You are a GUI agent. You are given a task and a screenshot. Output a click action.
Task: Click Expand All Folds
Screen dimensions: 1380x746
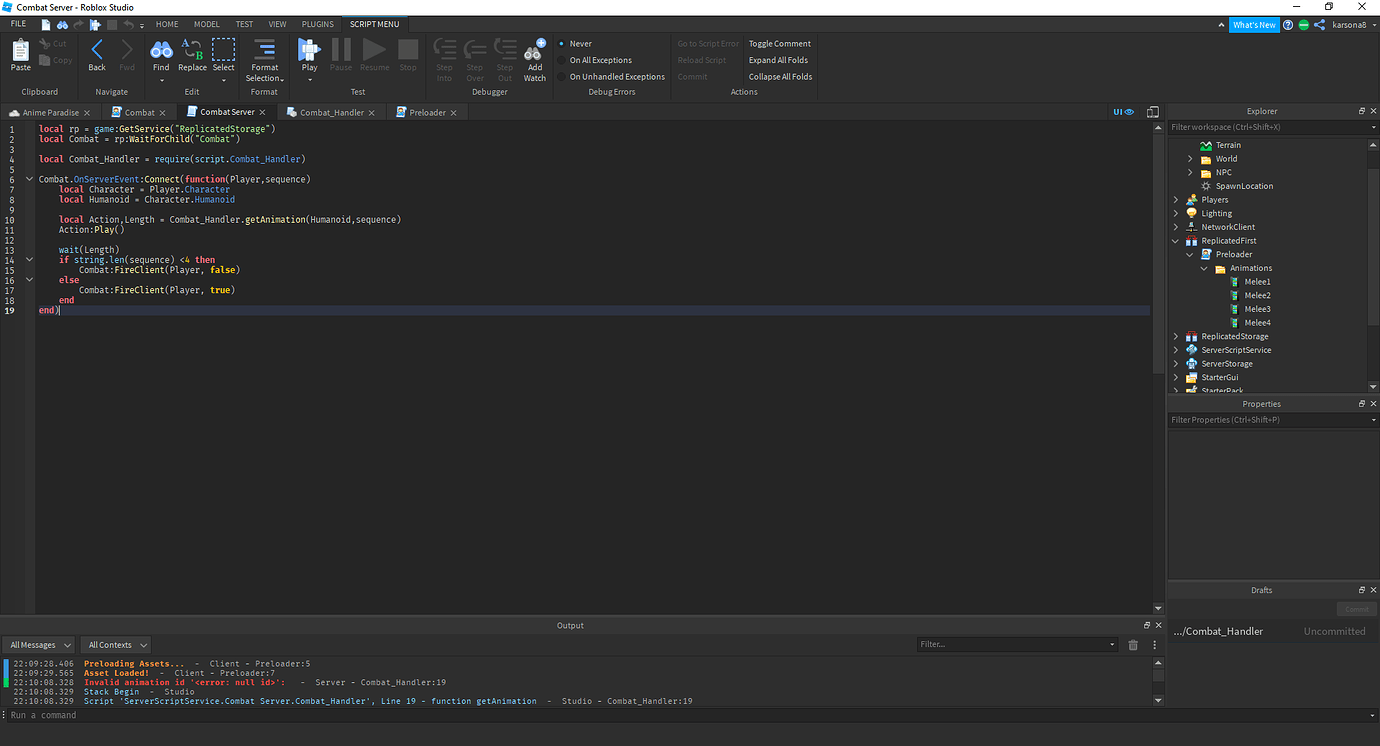[779, 60]
